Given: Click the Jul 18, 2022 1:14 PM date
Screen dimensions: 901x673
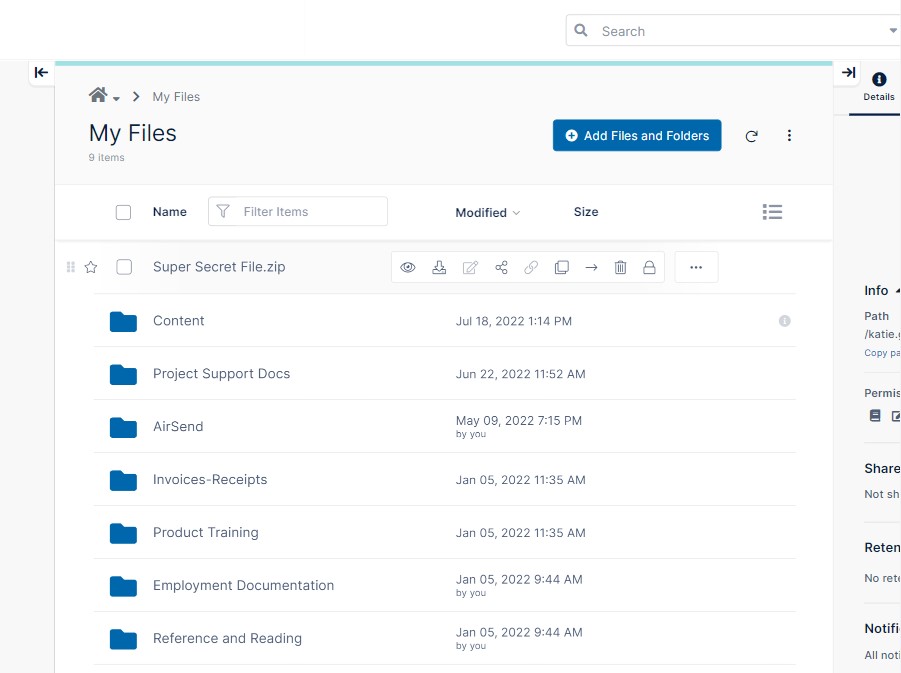Looking at the screenshot, I should click(x=514, y=321).
